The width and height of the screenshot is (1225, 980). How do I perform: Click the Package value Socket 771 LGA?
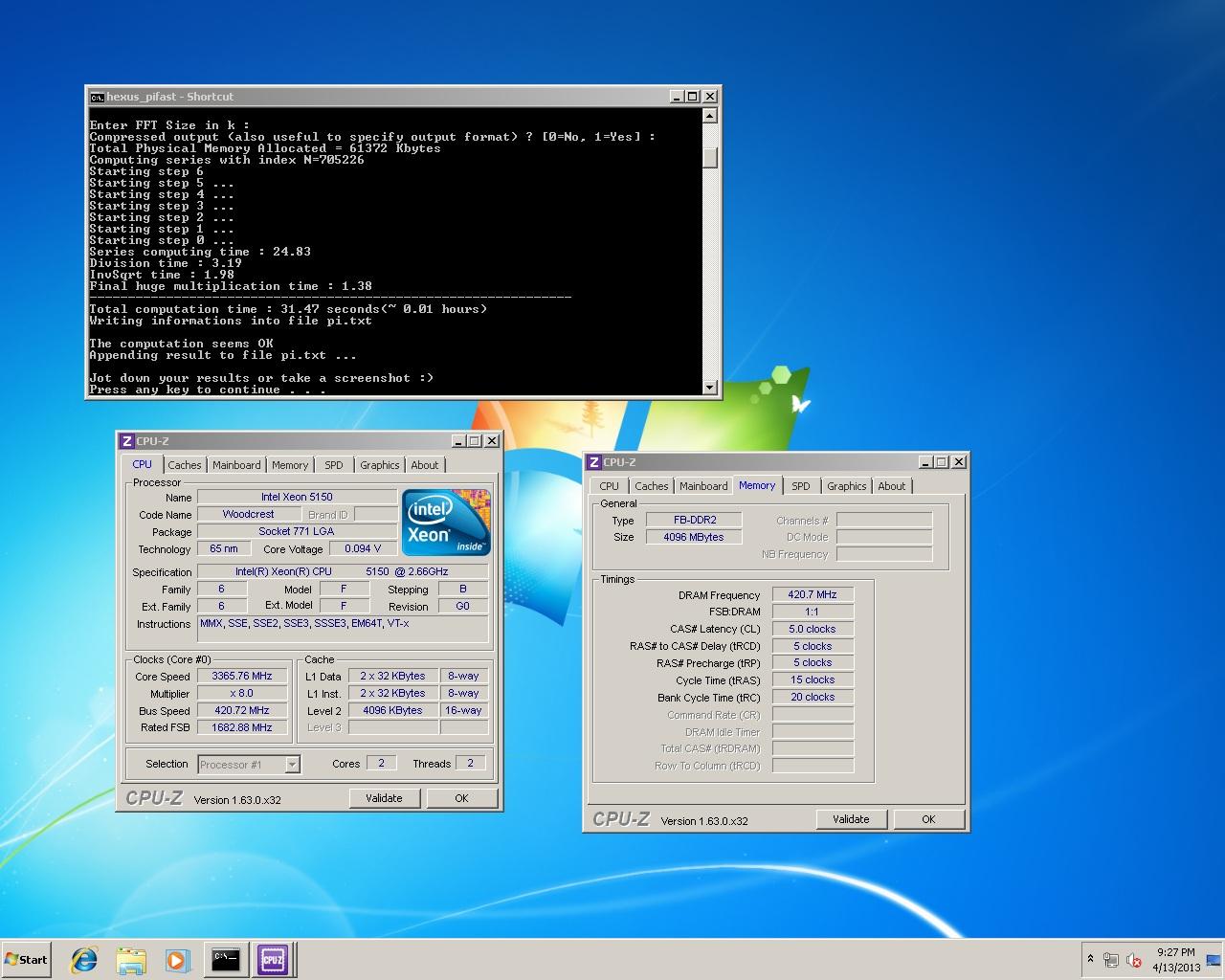point(297,531)
